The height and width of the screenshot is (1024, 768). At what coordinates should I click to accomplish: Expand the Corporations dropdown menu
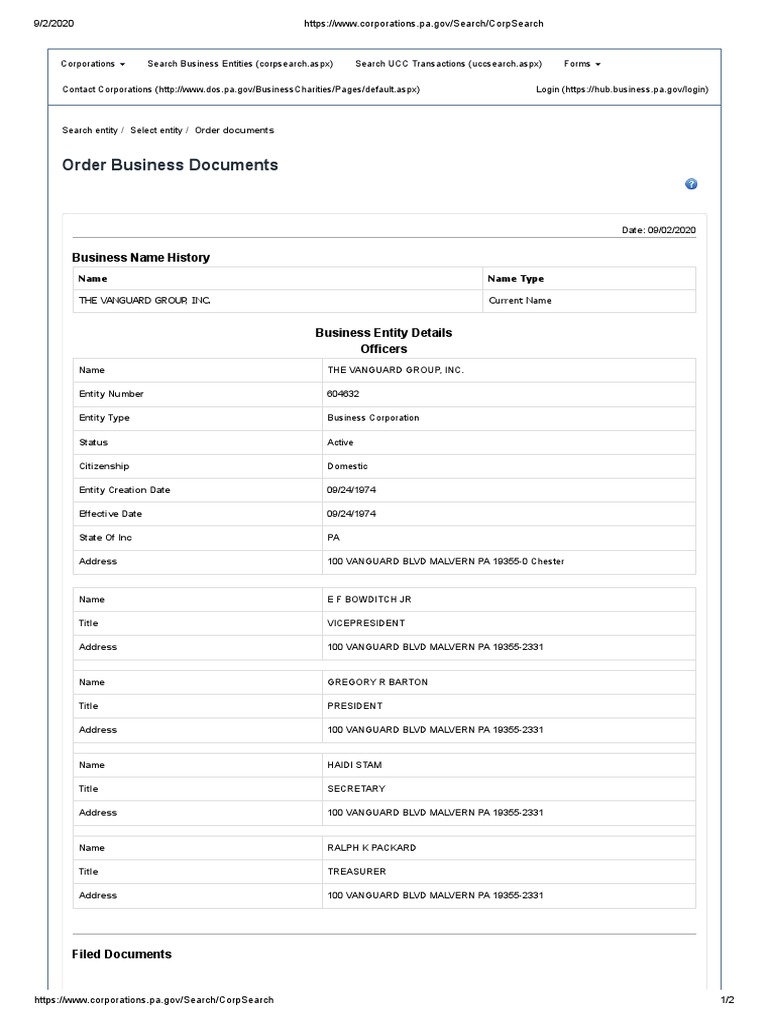pos(93,64)
